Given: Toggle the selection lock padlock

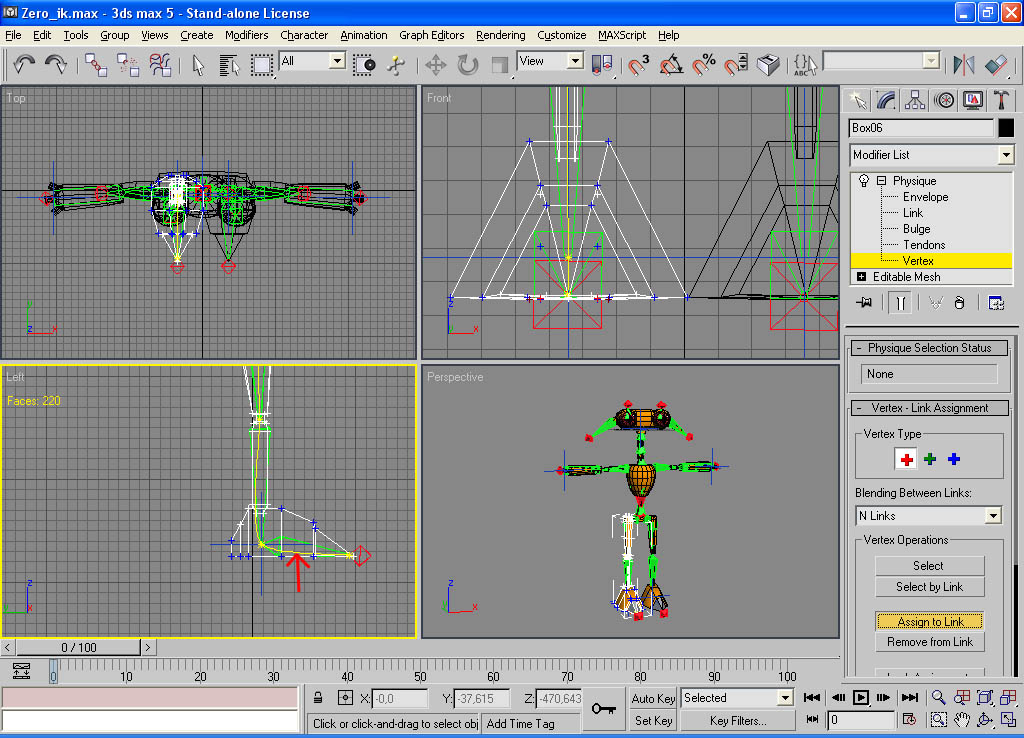Looking at the screenshot, I should pyautogui.click(x=317, y=698).
